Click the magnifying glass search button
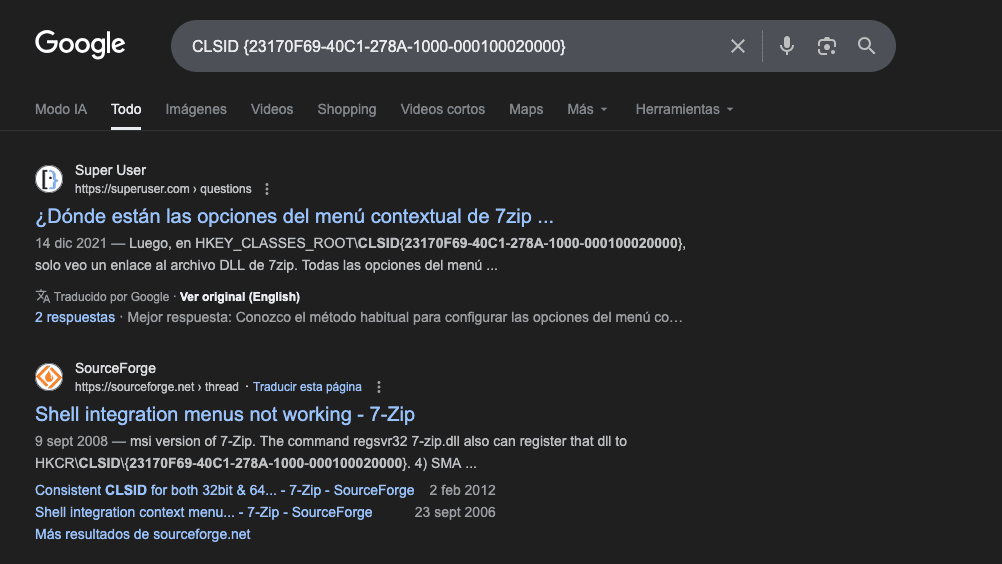The image size is (1002, 564). [x=866, y=46]
